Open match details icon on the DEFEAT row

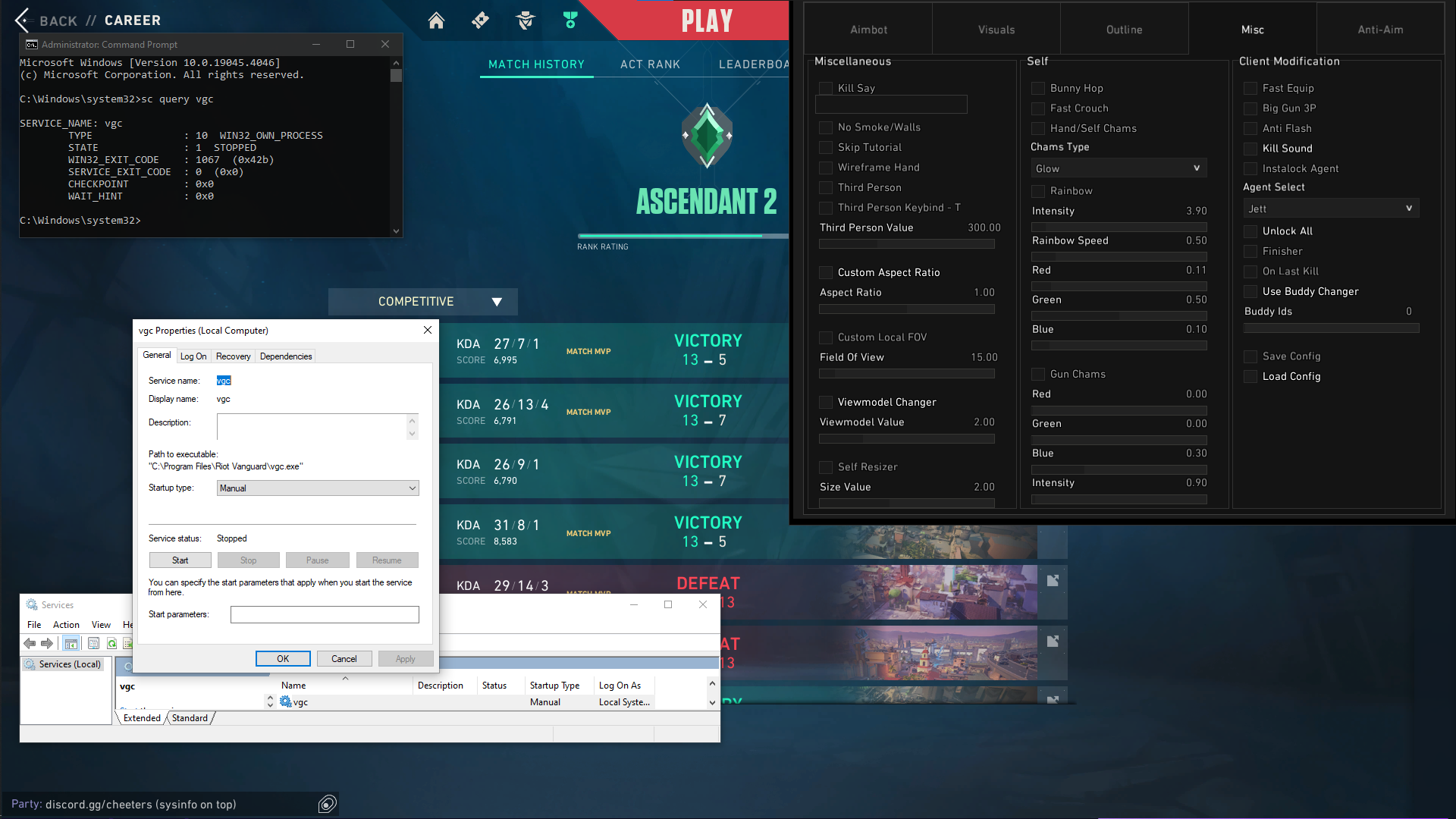pyautogui.click(x=1053, y=580)
